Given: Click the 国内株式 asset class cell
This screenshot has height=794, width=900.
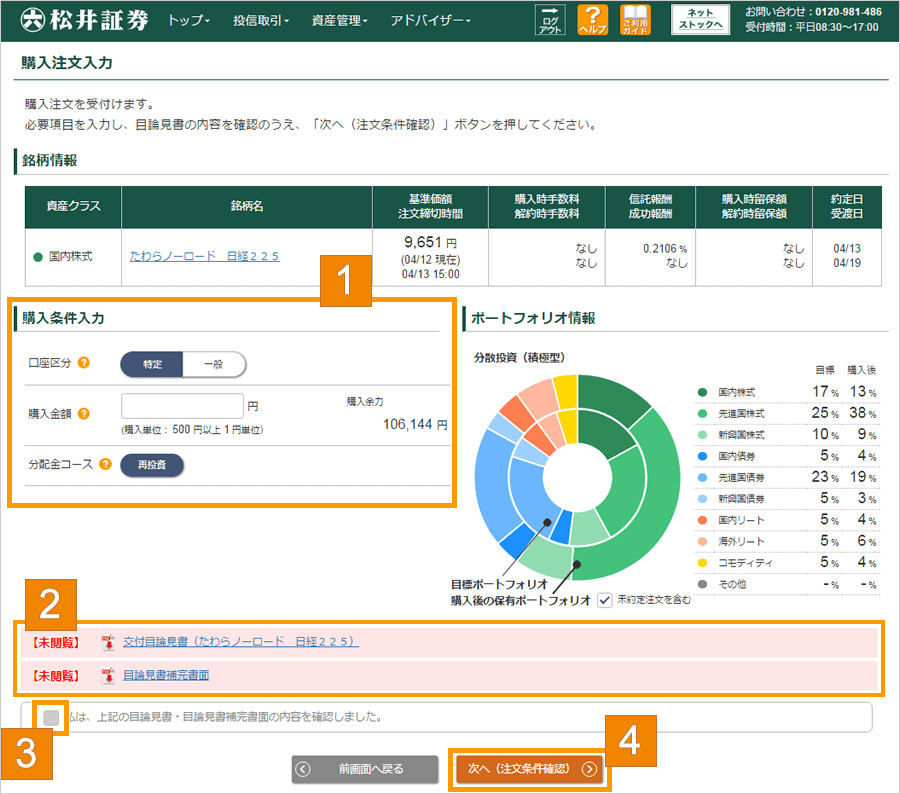Looking at the screenshot, I should pyautogui.click(x=73, y=257).
